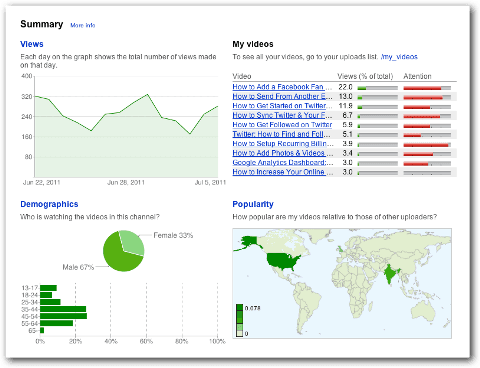Screen dimensions: 480x368
Task: Open the Popularity section heading link
Action: [253, 204]
